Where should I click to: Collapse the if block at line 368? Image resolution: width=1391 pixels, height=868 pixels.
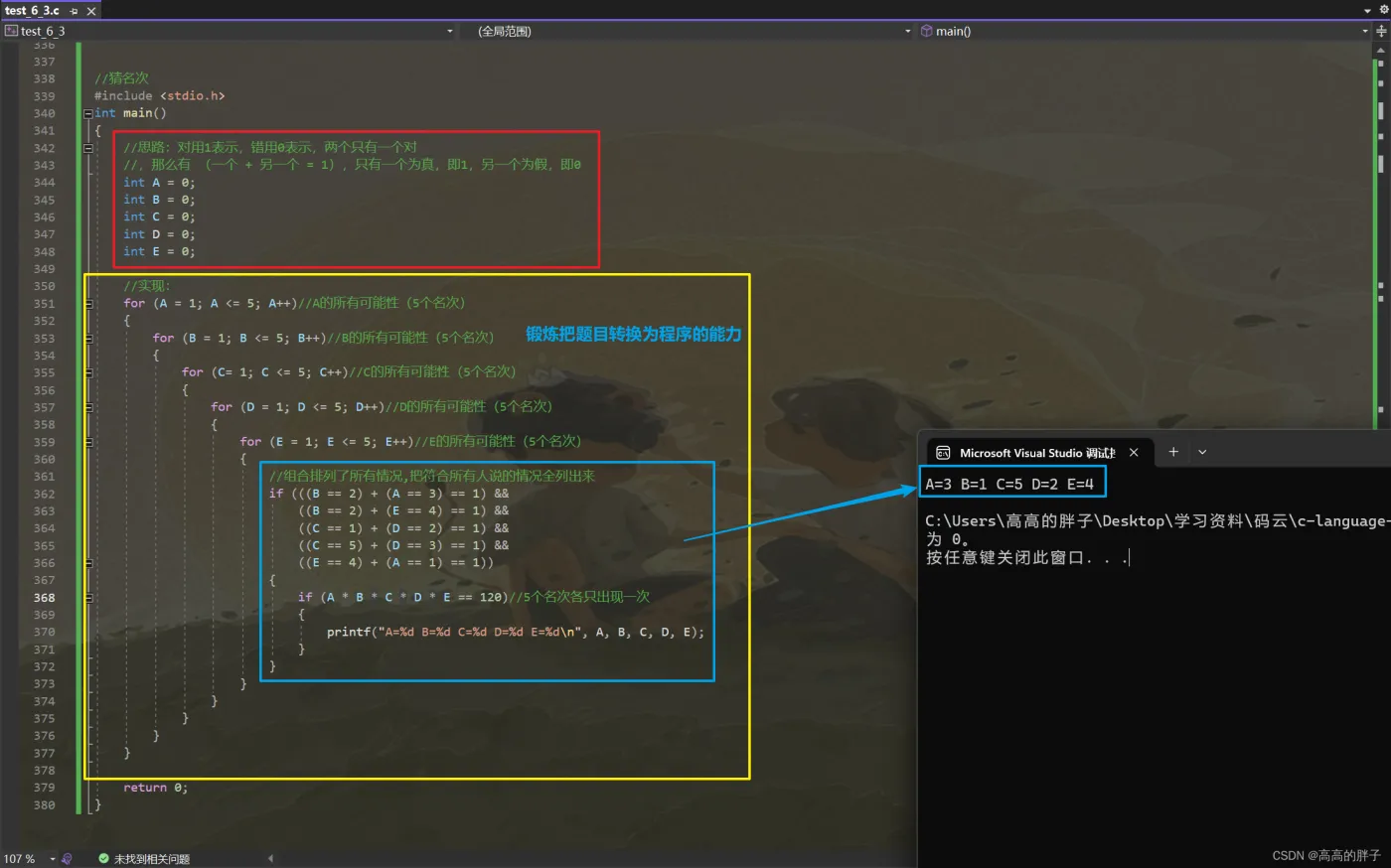(x=88, y=598)
